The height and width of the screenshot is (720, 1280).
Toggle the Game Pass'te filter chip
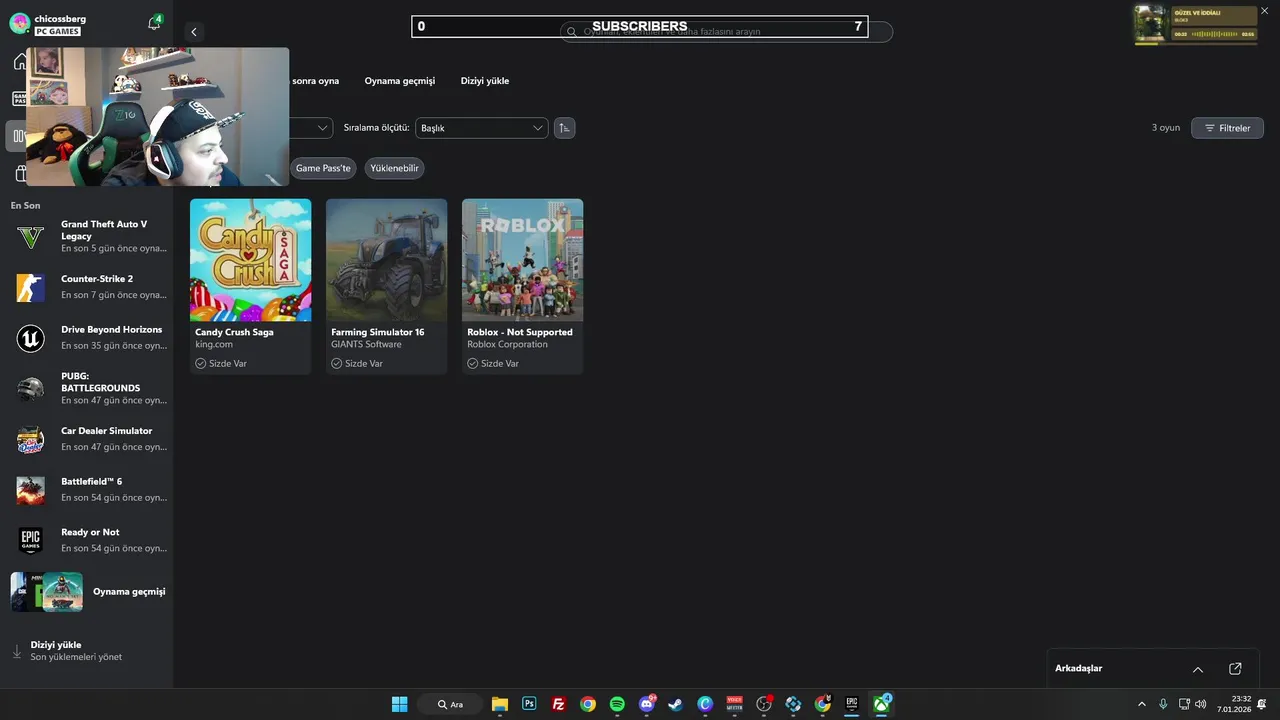(x=323, y=168)
